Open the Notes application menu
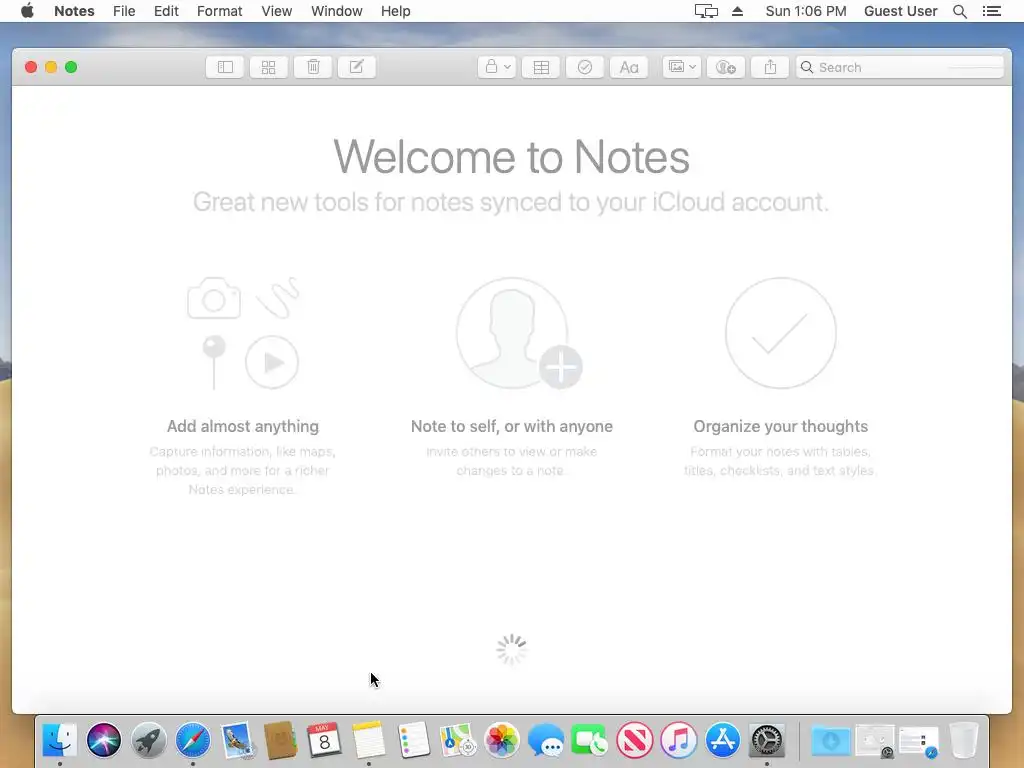Image resolution: width=1024 pixels, height=768 pixels. pyautogui.click(x=74, y=11)
